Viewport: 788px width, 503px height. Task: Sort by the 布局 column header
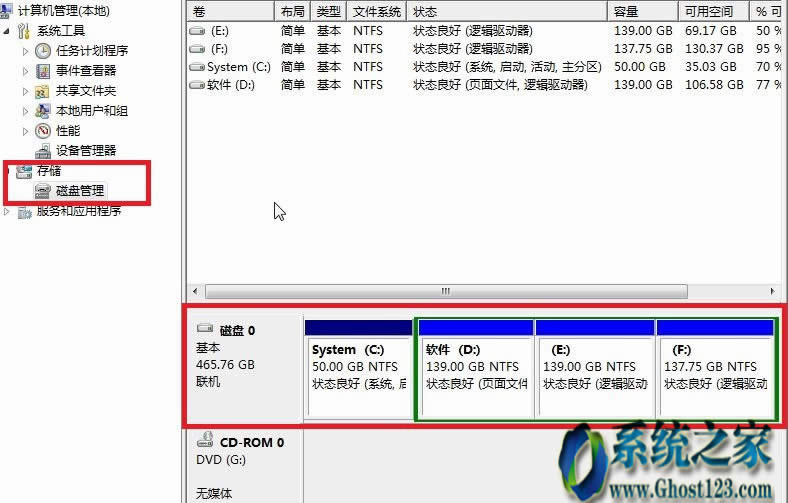292,11
